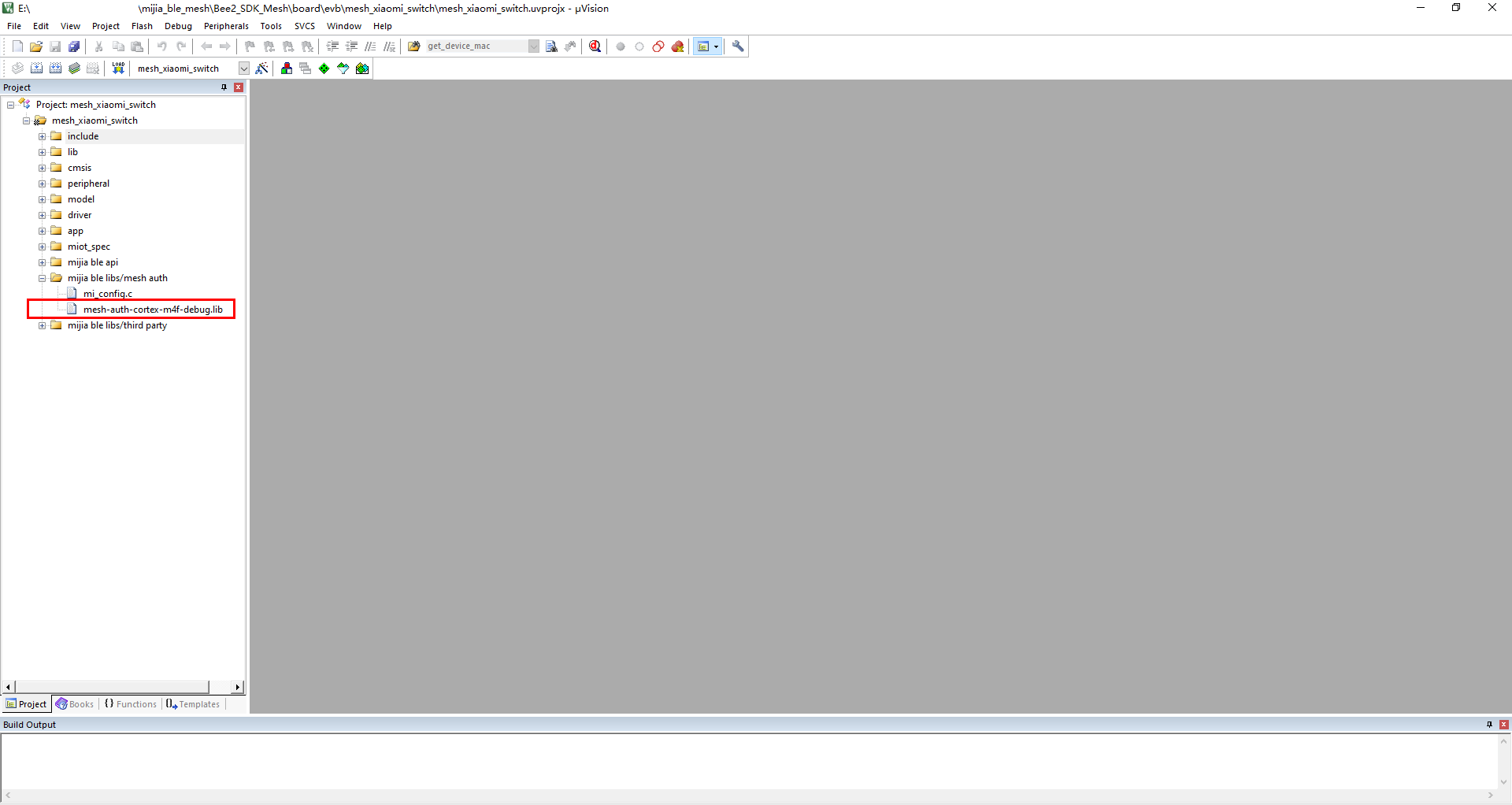This screenshot has width=1512, height=805.
Task: Click the Pack Installer icon
Action: click(362, 69)
